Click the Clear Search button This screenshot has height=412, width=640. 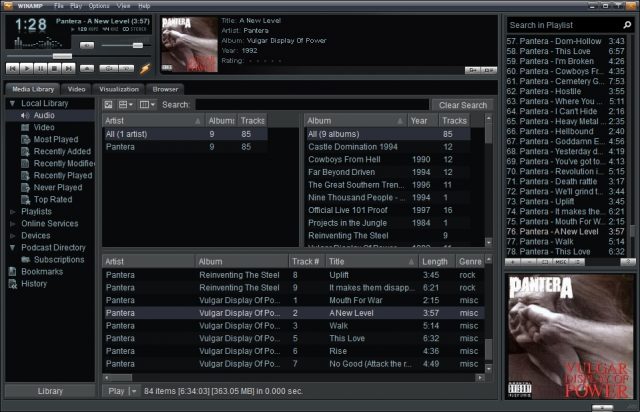462,105
